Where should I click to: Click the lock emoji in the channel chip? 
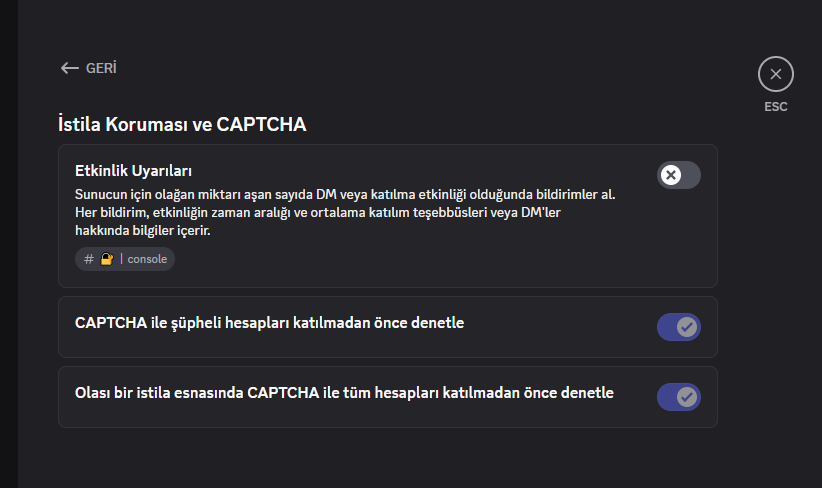(x=107, y=259)
